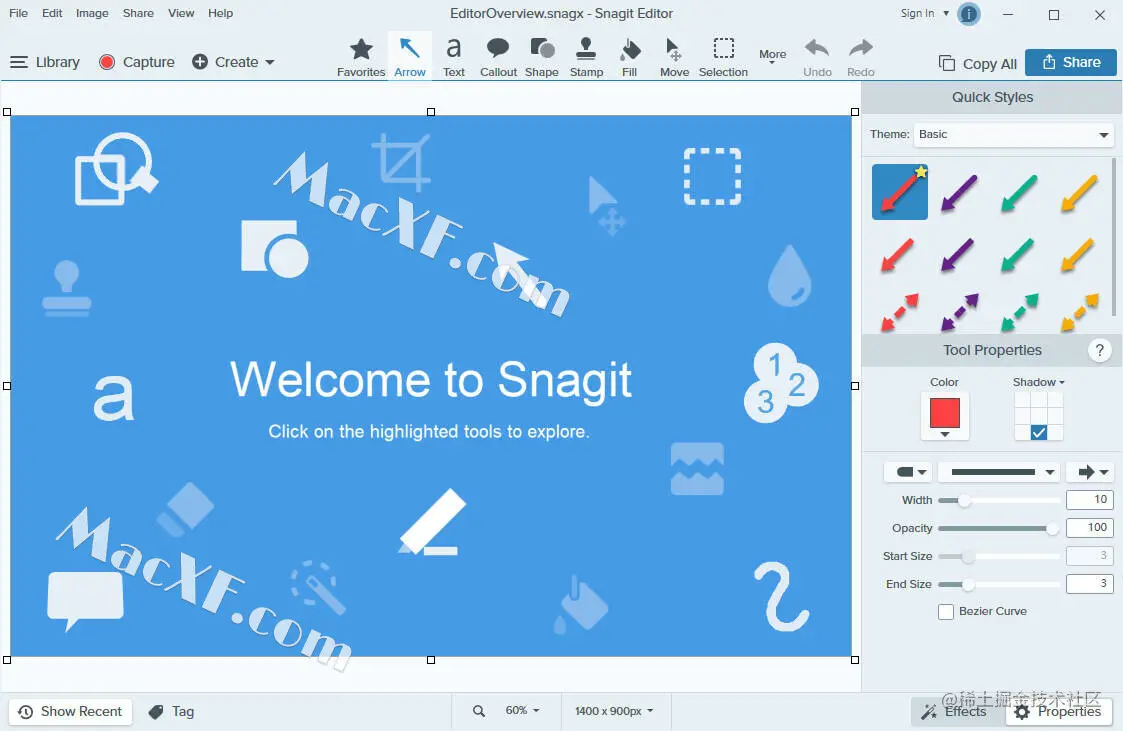Open the Theme dropdown showing Basic

tap(1013, 135)
